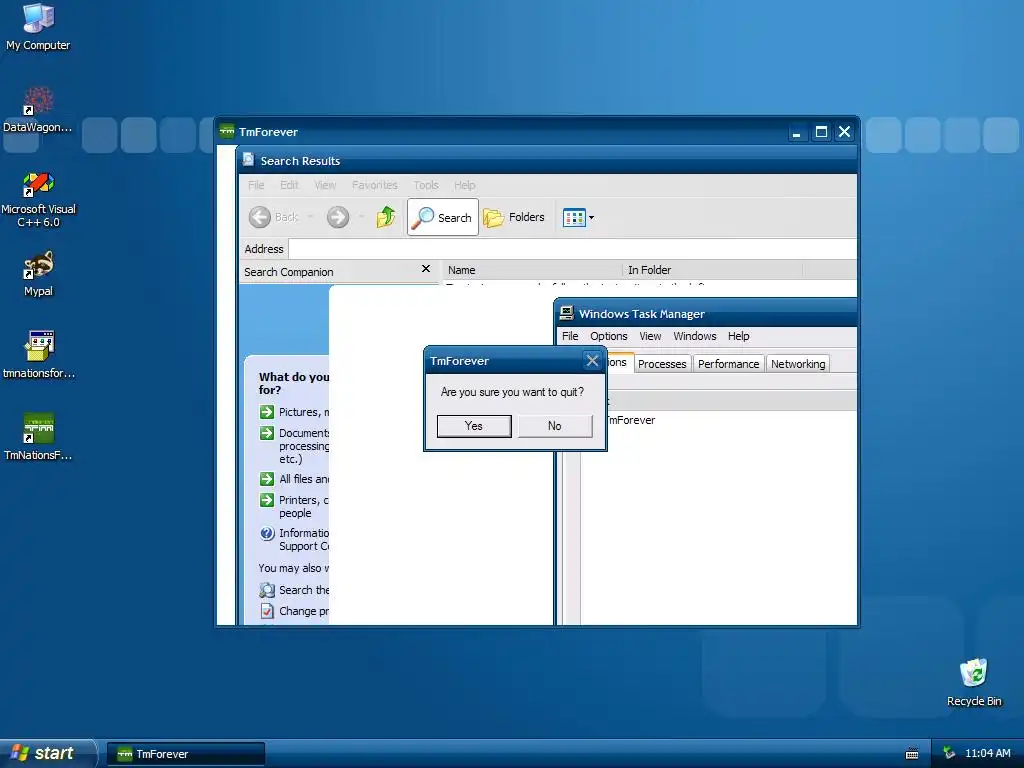The width and height of the screenshot is (1024, 768).
Task: Close the Search Companion pane
Action: [x=426, y=268]
